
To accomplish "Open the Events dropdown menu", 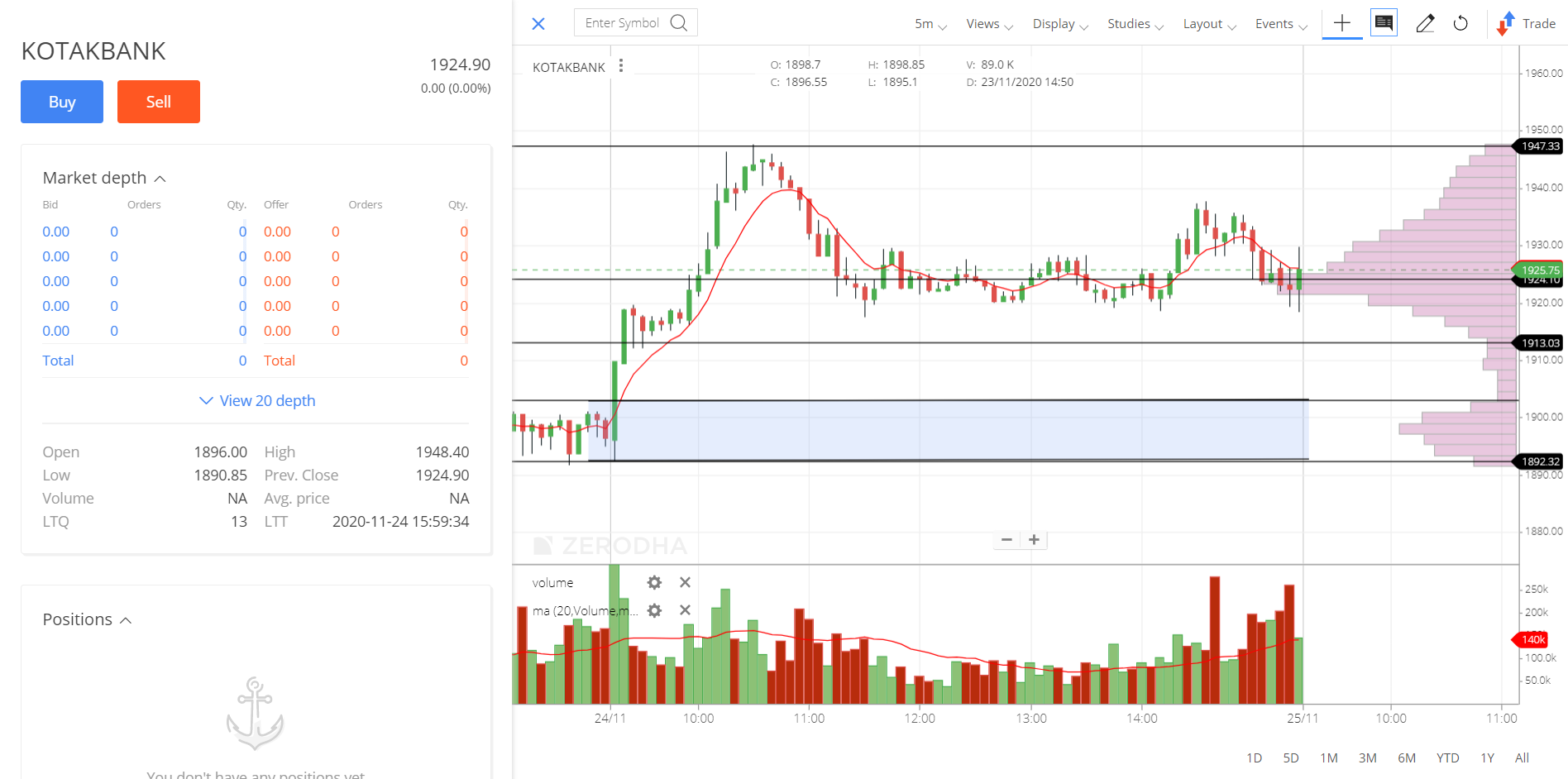I will (1281, 24).
